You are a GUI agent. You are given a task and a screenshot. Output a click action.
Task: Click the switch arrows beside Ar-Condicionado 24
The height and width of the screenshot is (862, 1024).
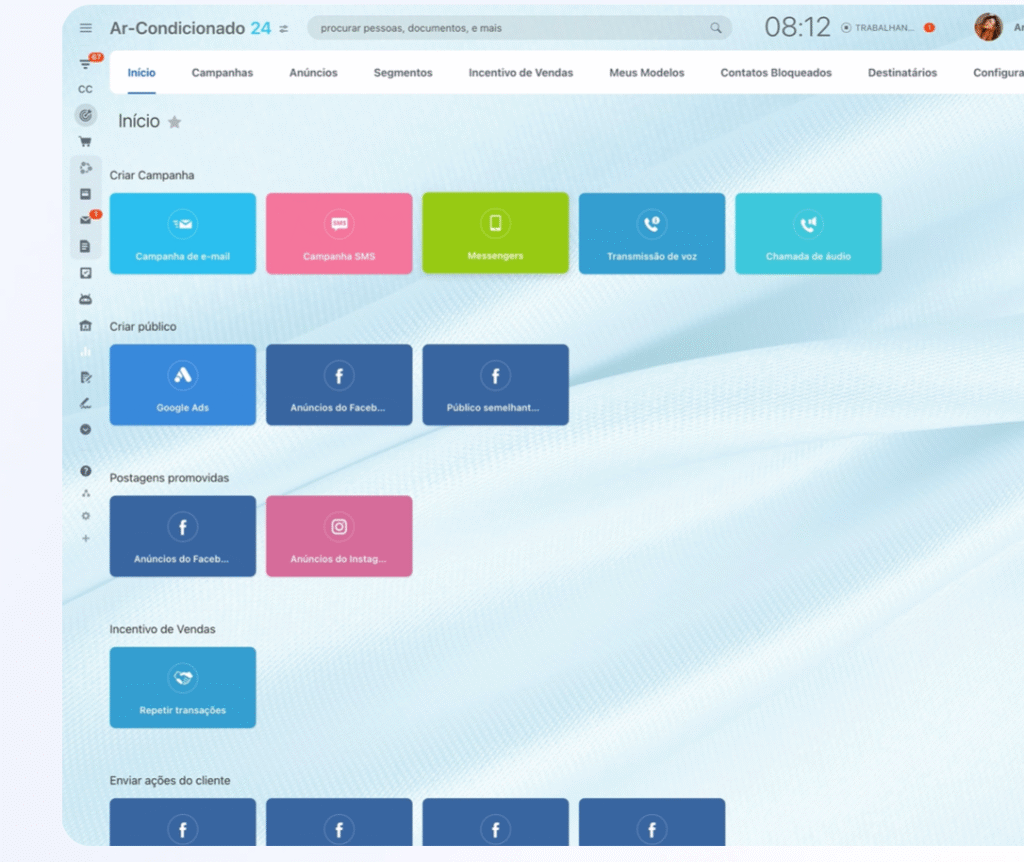pos(284,29)
